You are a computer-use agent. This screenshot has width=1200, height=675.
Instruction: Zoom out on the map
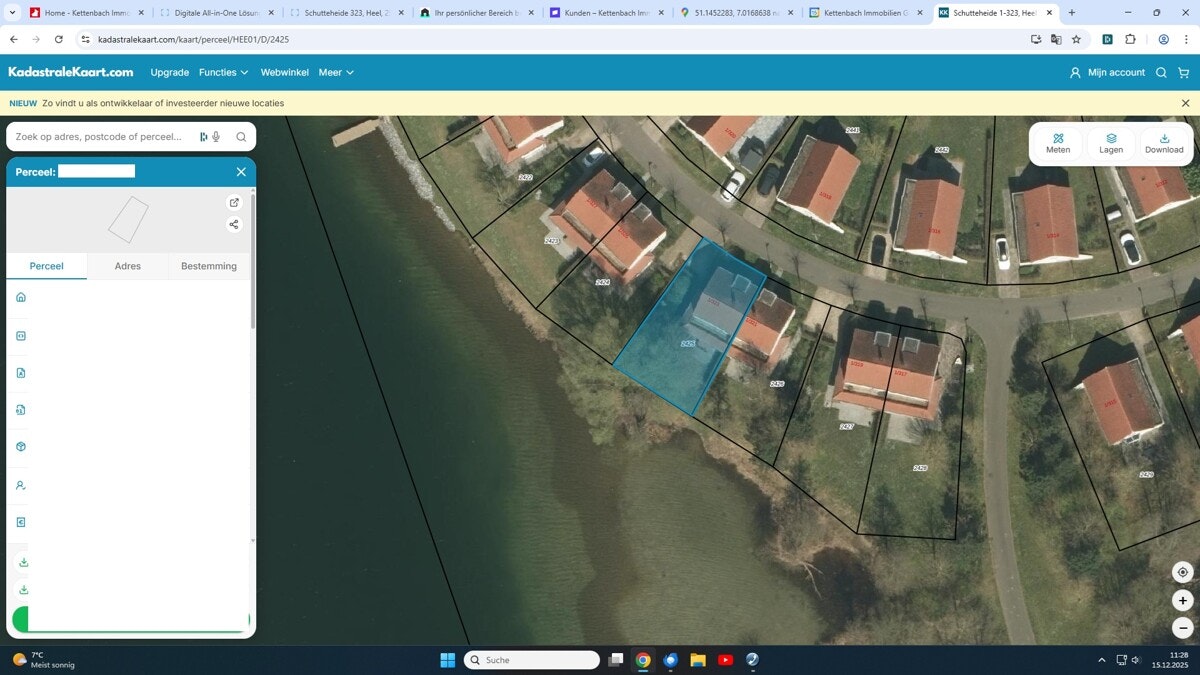[1183, 628]
